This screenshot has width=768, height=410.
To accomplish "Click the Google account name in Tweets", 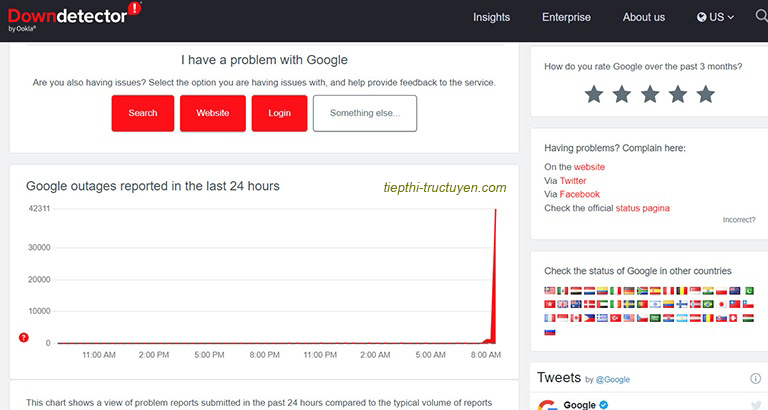I will 579,405.
